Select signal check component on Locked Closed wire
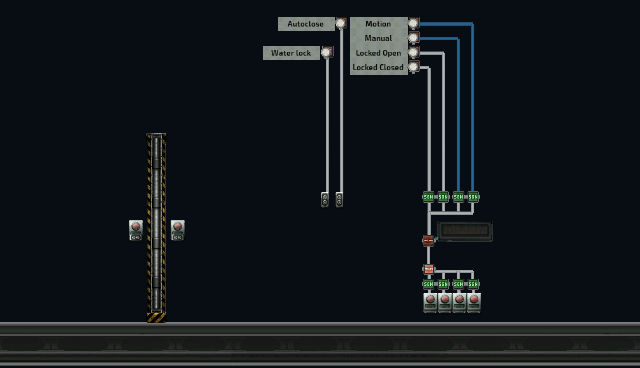Screen dimensions: 640x368 coord(428,197)
